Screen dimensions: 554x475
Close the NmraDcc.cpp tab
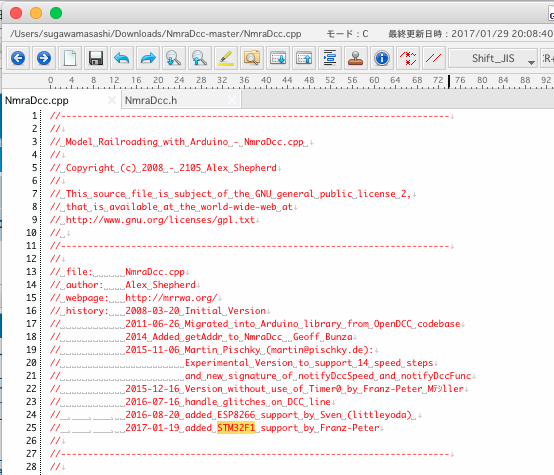coord(112,100)
